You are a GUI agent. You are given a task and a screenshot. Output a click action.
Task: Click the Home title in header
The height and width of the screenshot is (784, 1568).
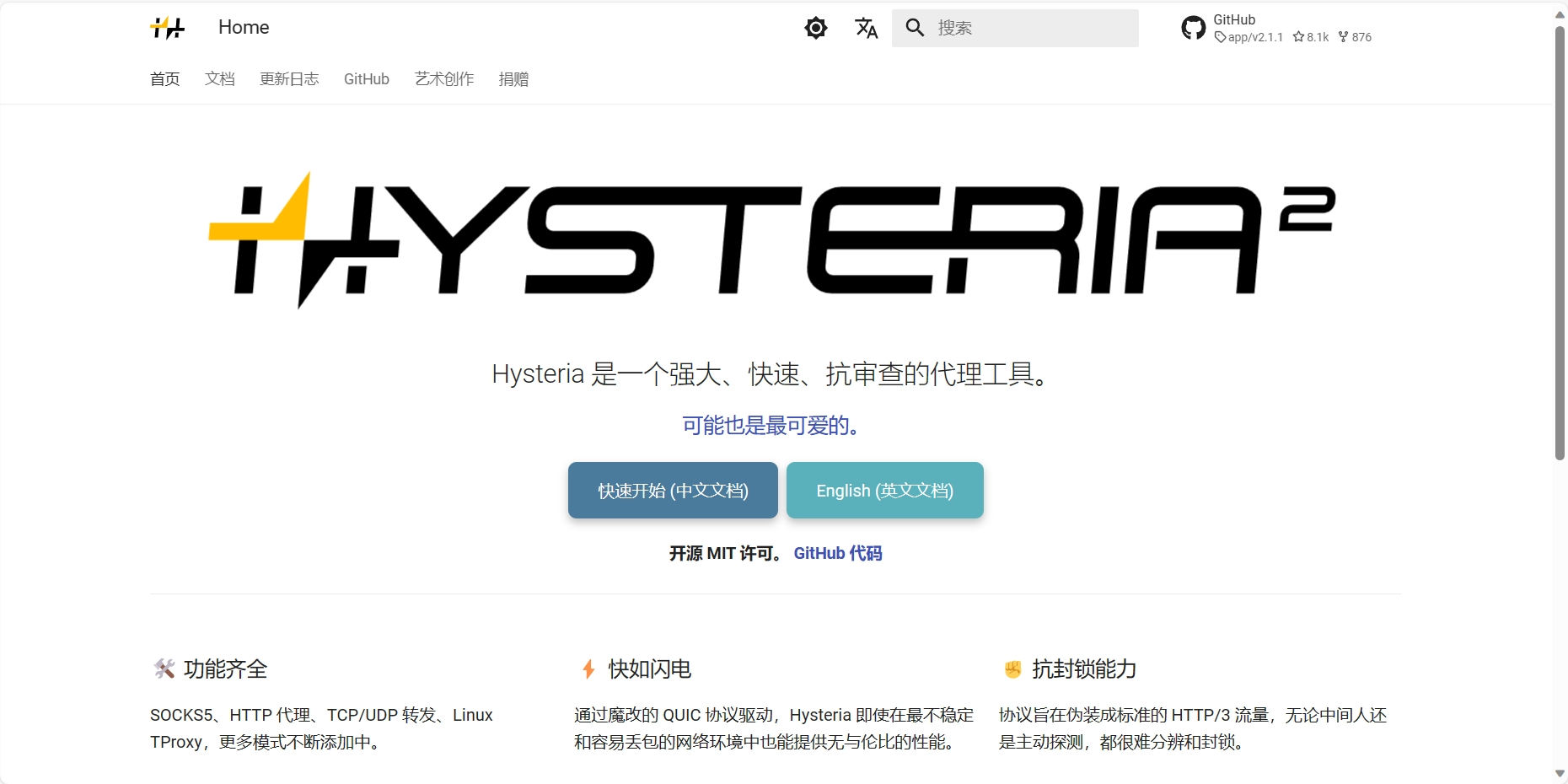244,27
